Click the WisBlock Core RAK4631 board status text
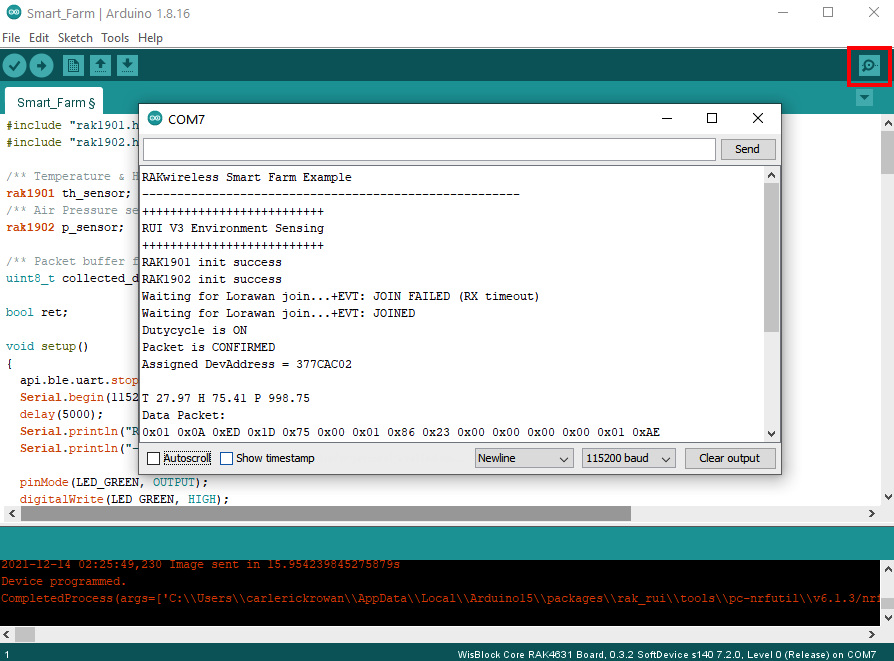The height and width of the screenshot is (661, 894). 667,655
